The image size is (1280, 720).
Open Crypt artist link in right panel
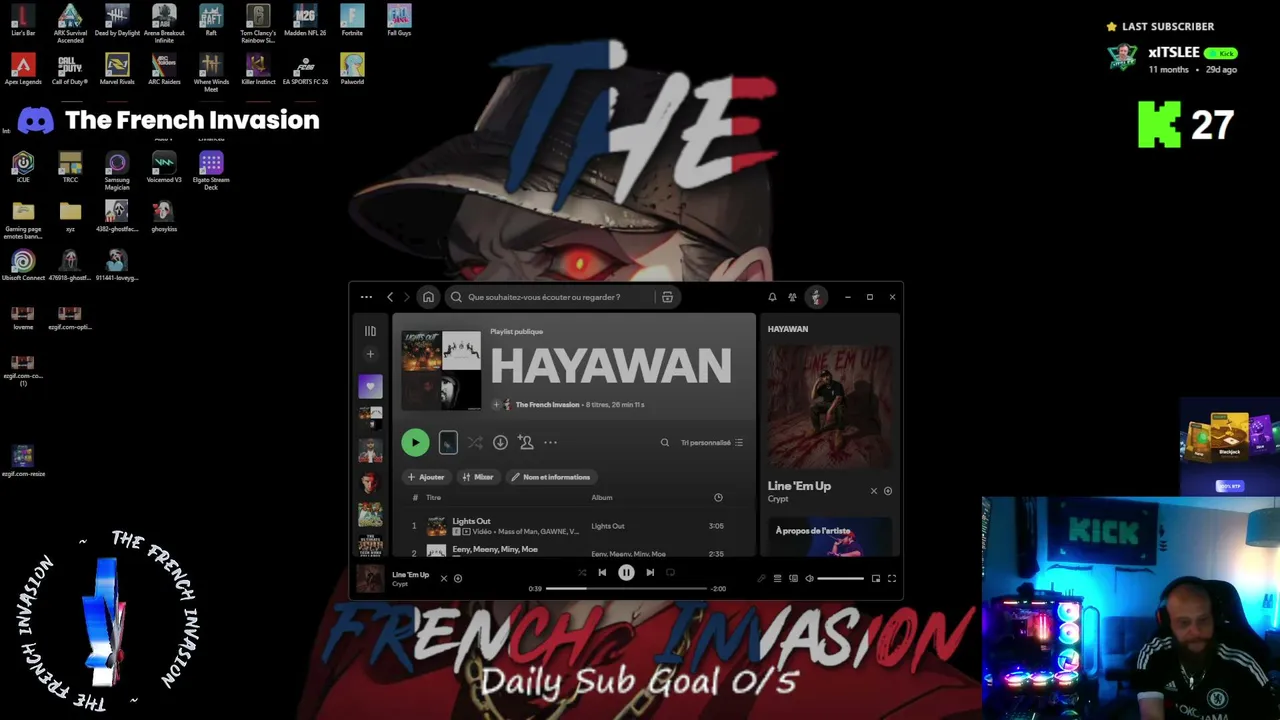778,499
